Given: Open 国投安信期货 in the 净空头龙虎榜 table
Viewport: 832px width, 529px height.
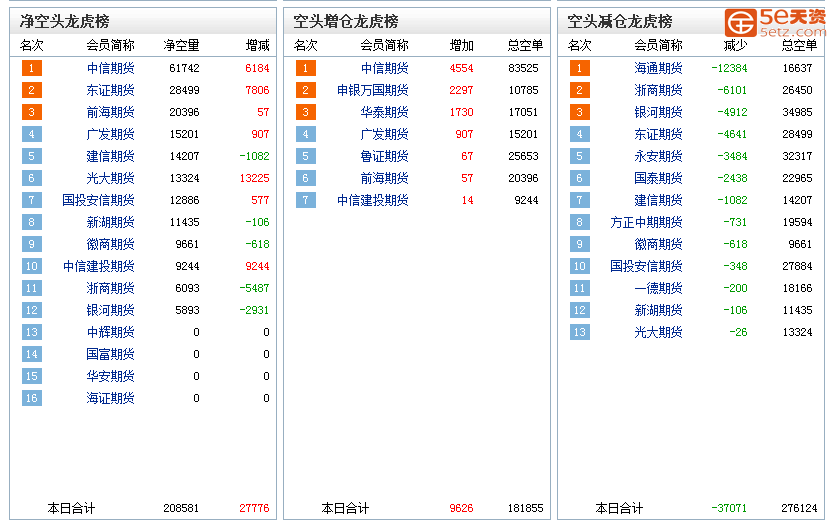Looking at the screenshot, I should tap(98, 201).
